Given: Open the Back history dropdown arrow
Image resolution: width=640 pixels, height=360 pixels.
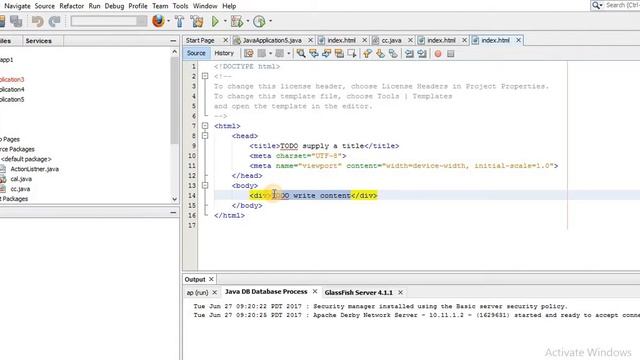Looking at the screenshot, I should pos(270,53).
